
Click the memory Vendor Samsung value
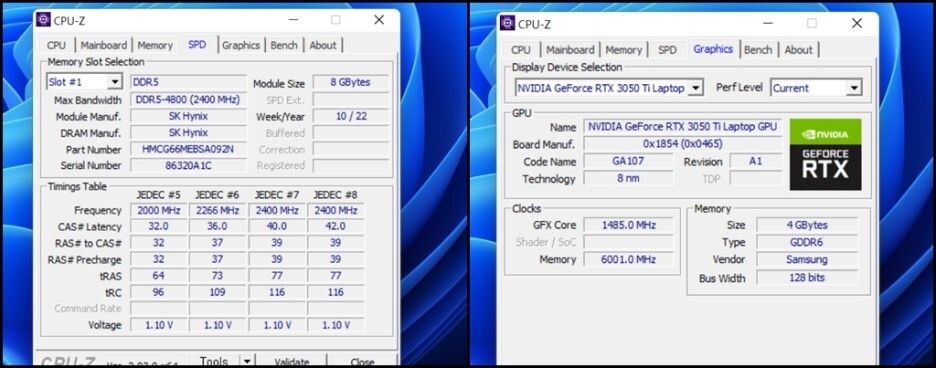807,259
